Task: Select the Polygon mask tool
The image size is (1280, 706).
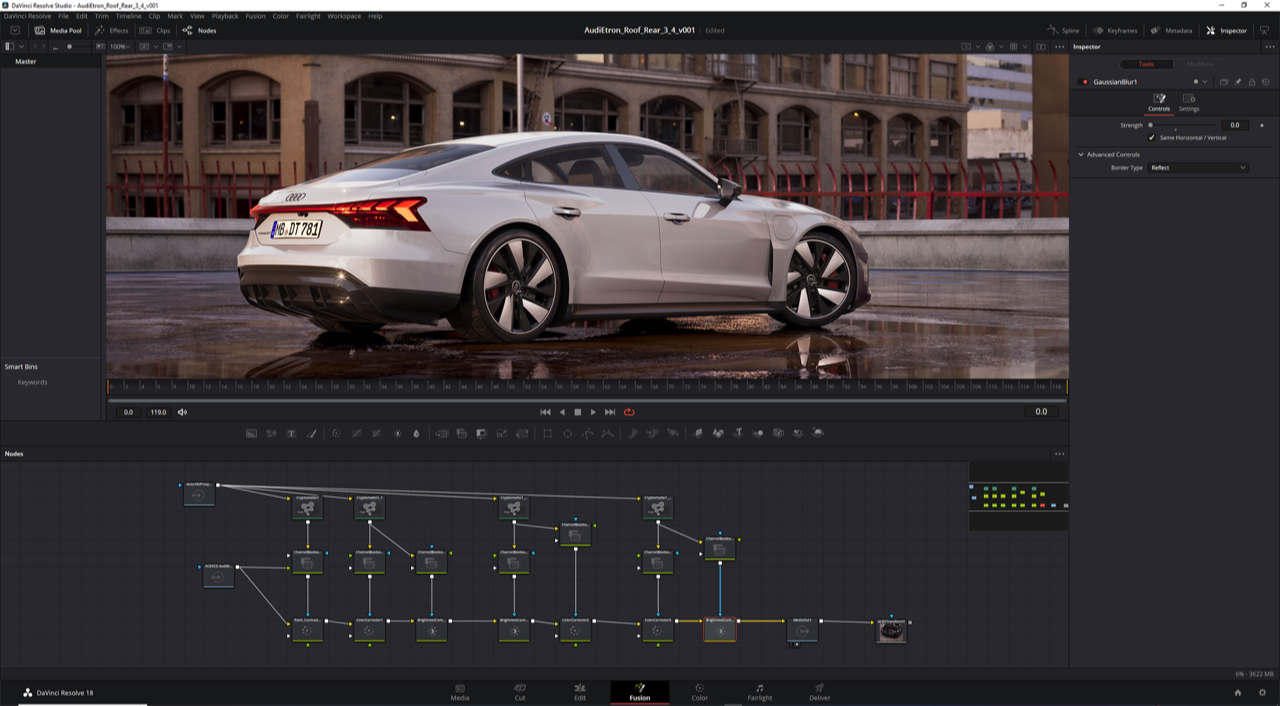Action: (x=588, y=433)
